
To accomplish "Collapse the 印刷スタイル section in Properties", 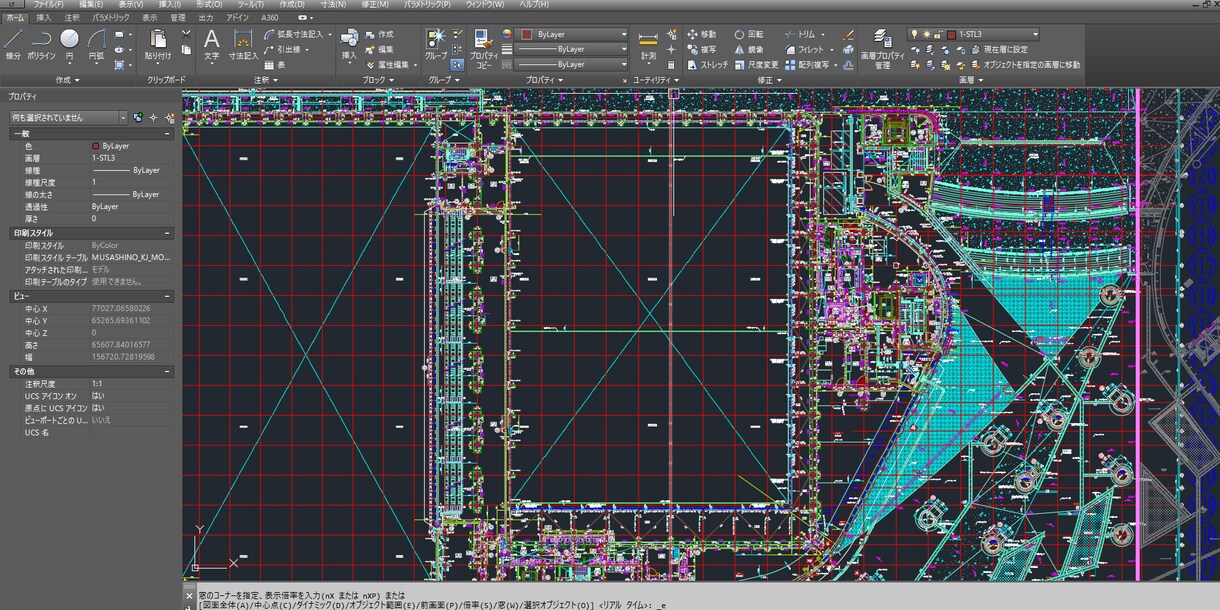I will click(x=168, y=233).
